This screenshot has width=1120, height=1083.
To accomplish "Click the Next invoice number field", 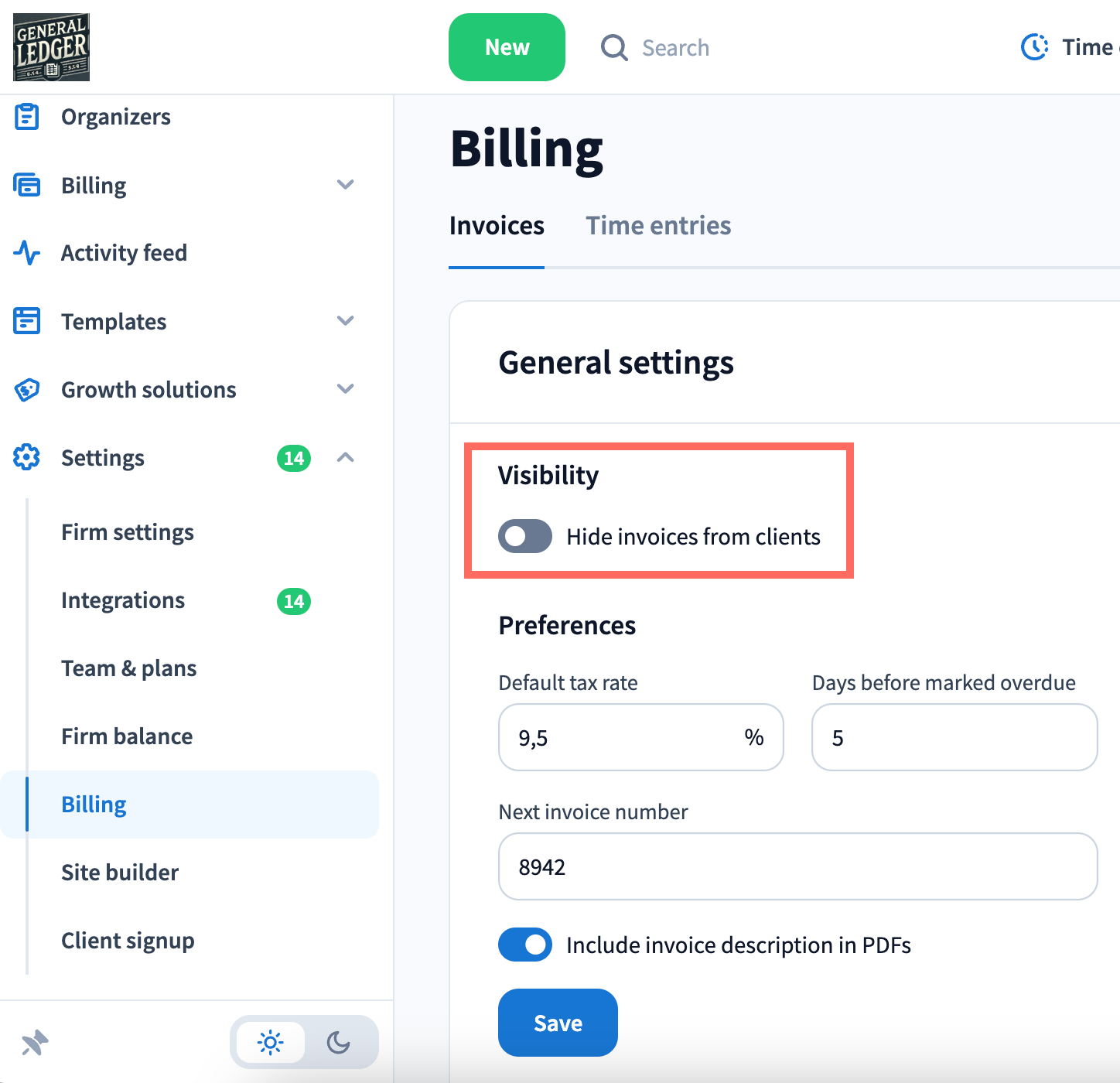I will [x=797, y=866].
